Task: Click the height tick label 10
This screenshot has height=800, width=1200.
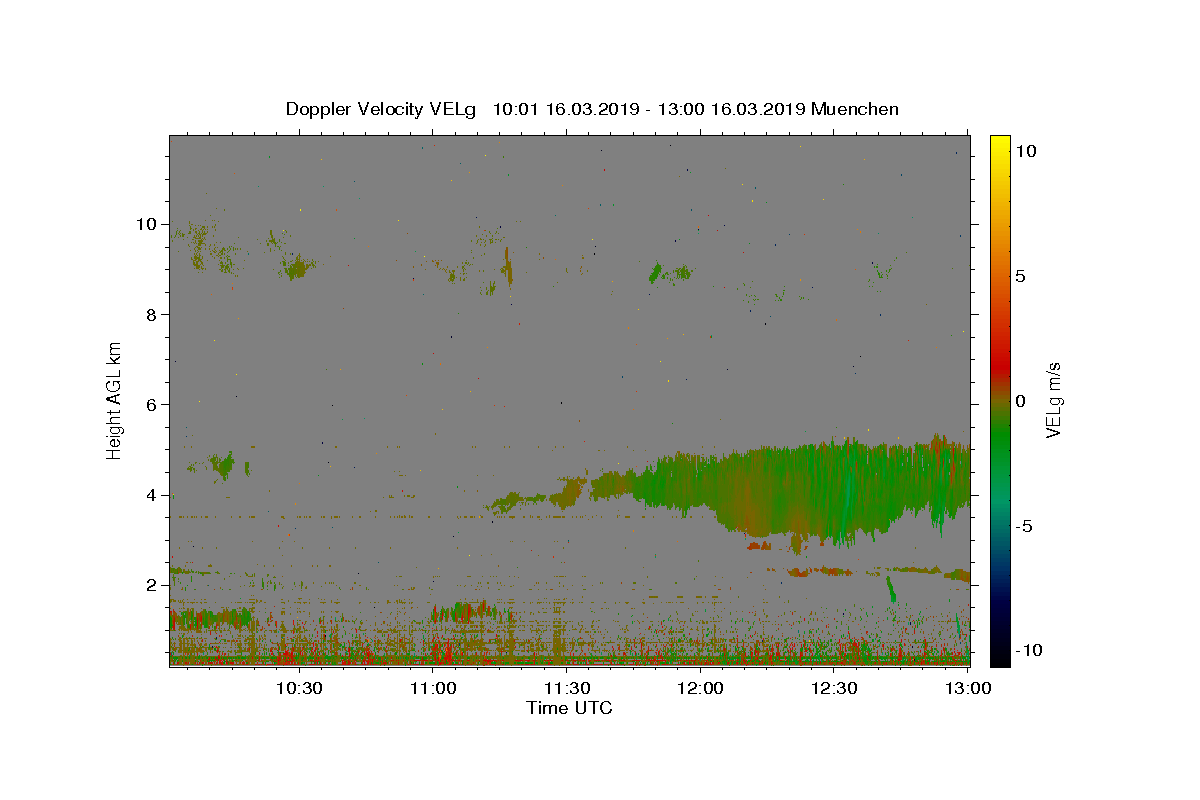Action: [147, 224]
